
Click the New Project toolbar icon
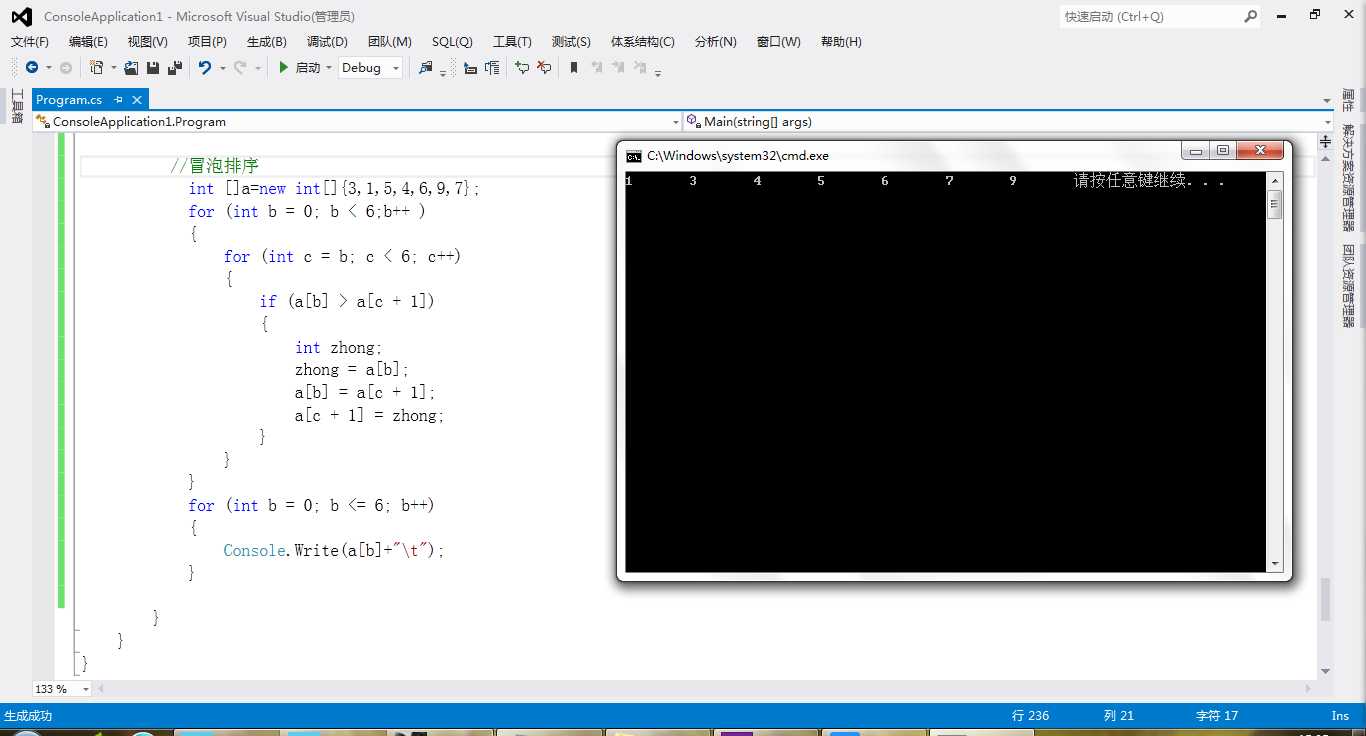click(x=97, y=68)
